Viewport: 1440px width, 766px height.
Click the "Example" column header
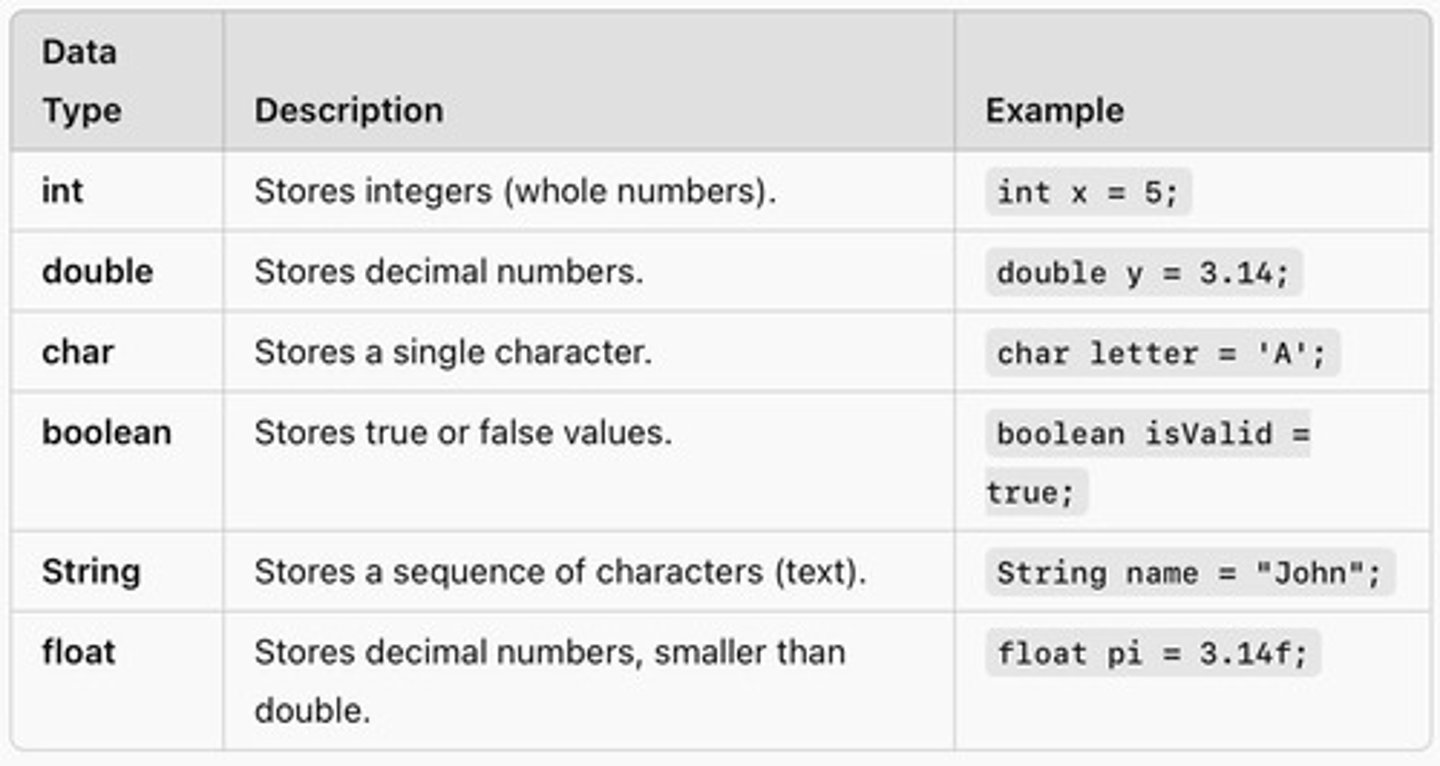point(1054,110)
